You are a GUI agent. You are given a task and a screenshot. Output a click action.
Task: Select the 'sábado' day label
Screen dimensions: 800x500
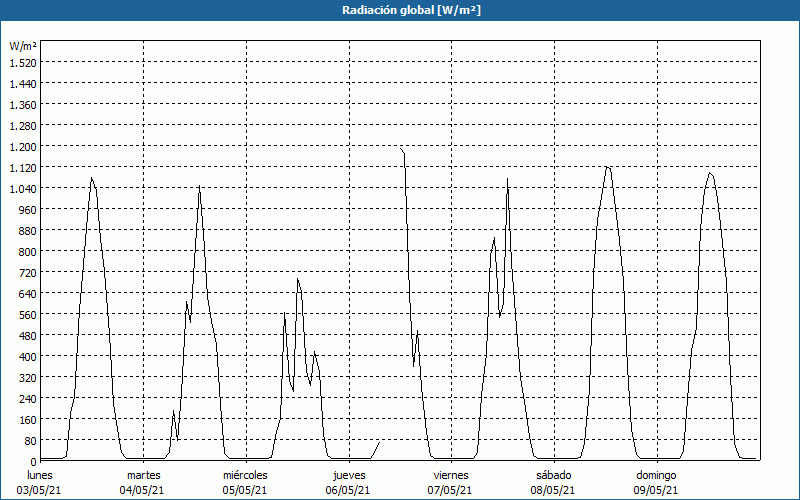(x=554, y=475)
